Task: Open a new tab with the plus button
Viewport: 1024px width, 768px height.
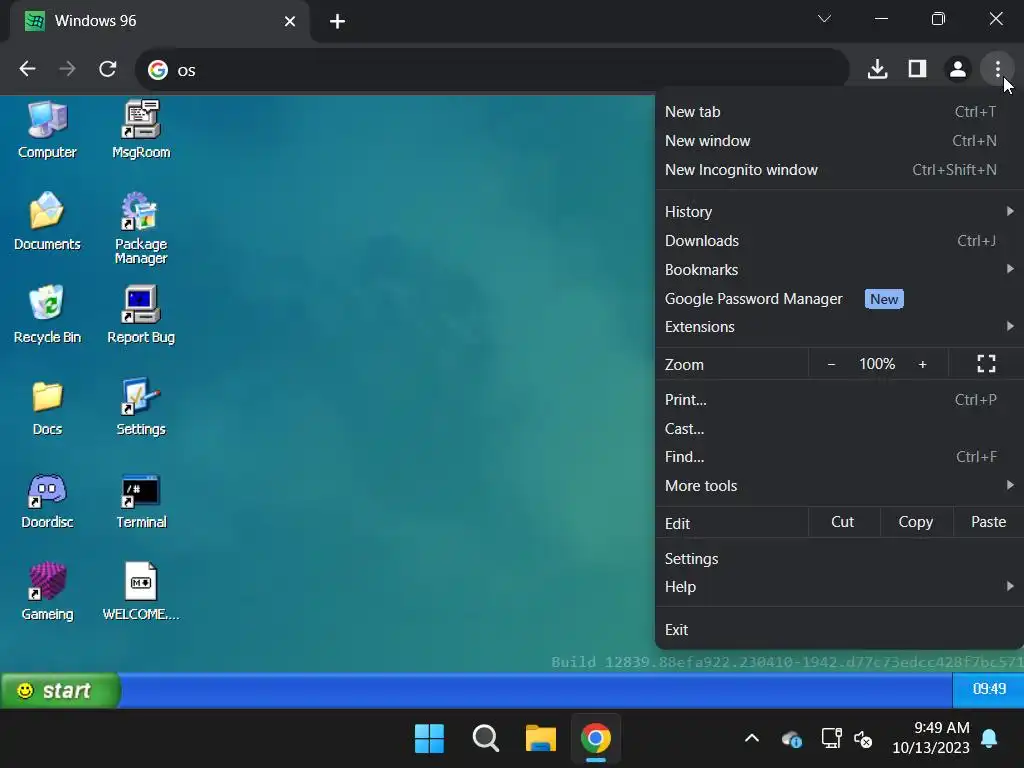Action: (337, 22)
